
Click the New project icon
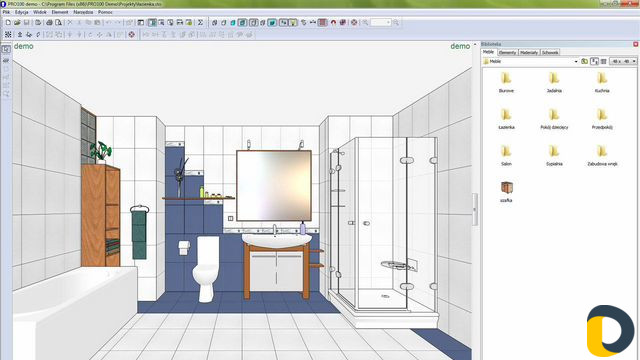pos(8,23)
